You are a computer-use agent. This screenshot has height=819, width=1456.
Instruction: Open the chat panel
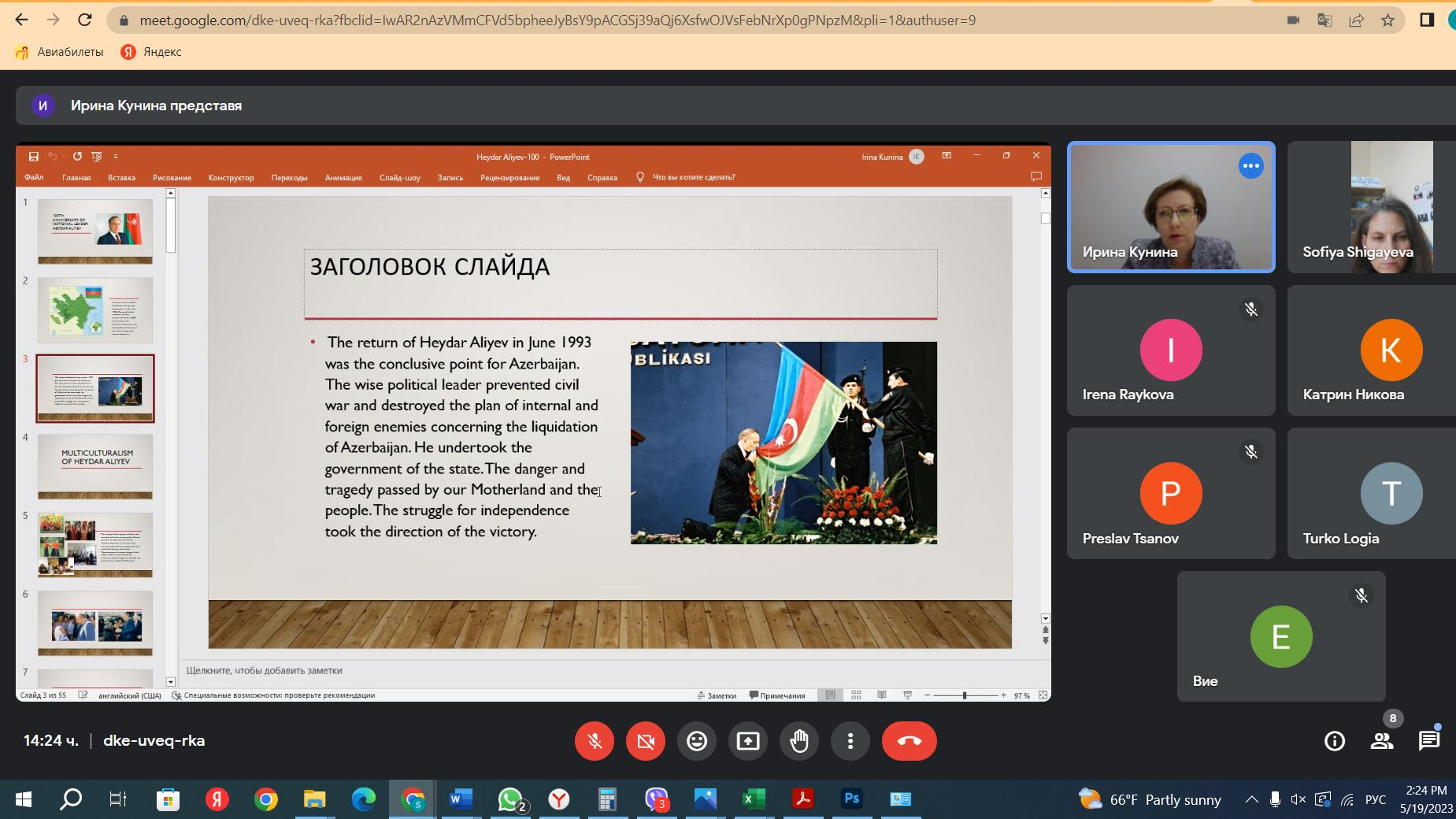(x=1428, y=741)
